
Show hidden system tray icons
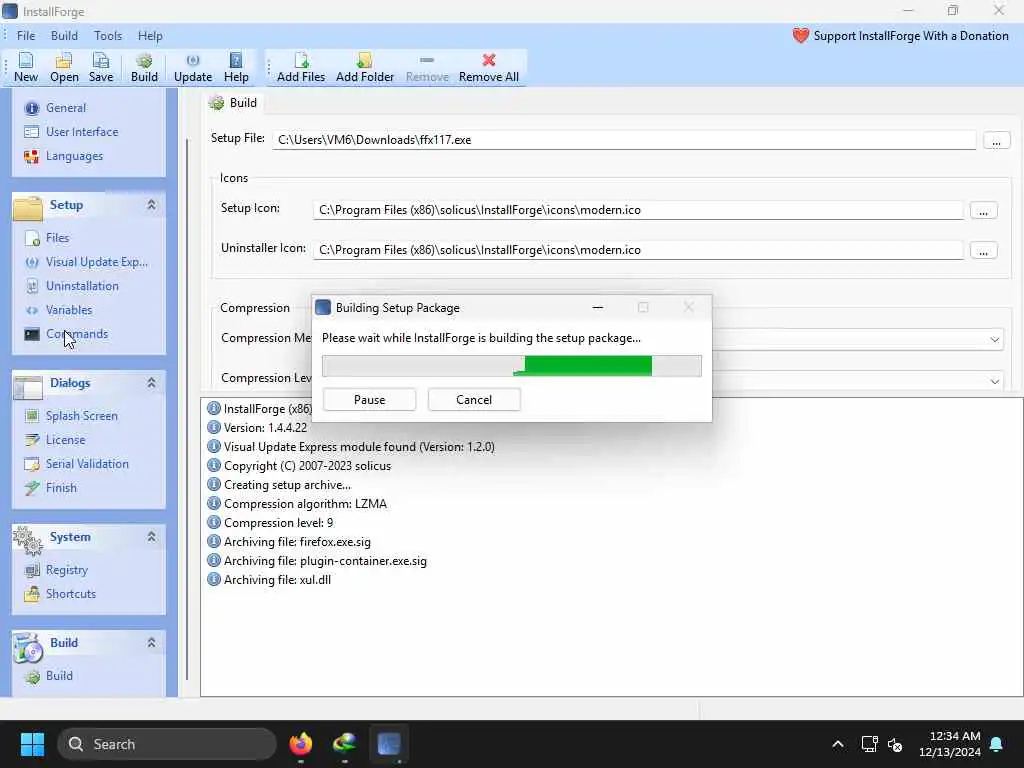(x=838, y=744)
